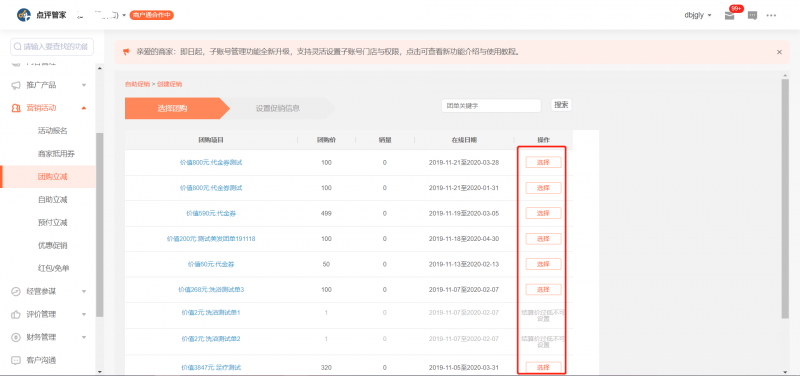The image size is (800, 376).
Task: Open 价值3847元 足疗测试 link
Action: (x=211, y=367)
